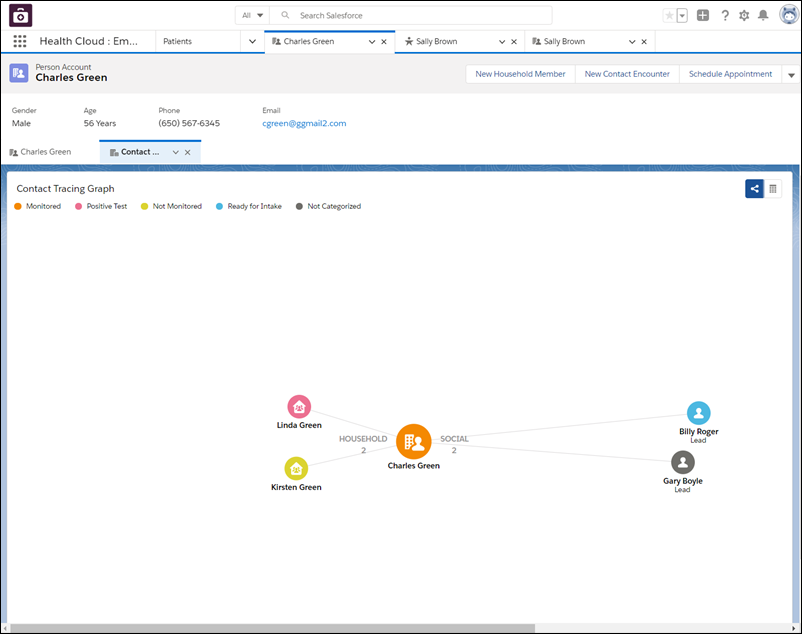Screen dimensions: 802x634
Task: Click Schedule Appointment button
Action: 730,74
